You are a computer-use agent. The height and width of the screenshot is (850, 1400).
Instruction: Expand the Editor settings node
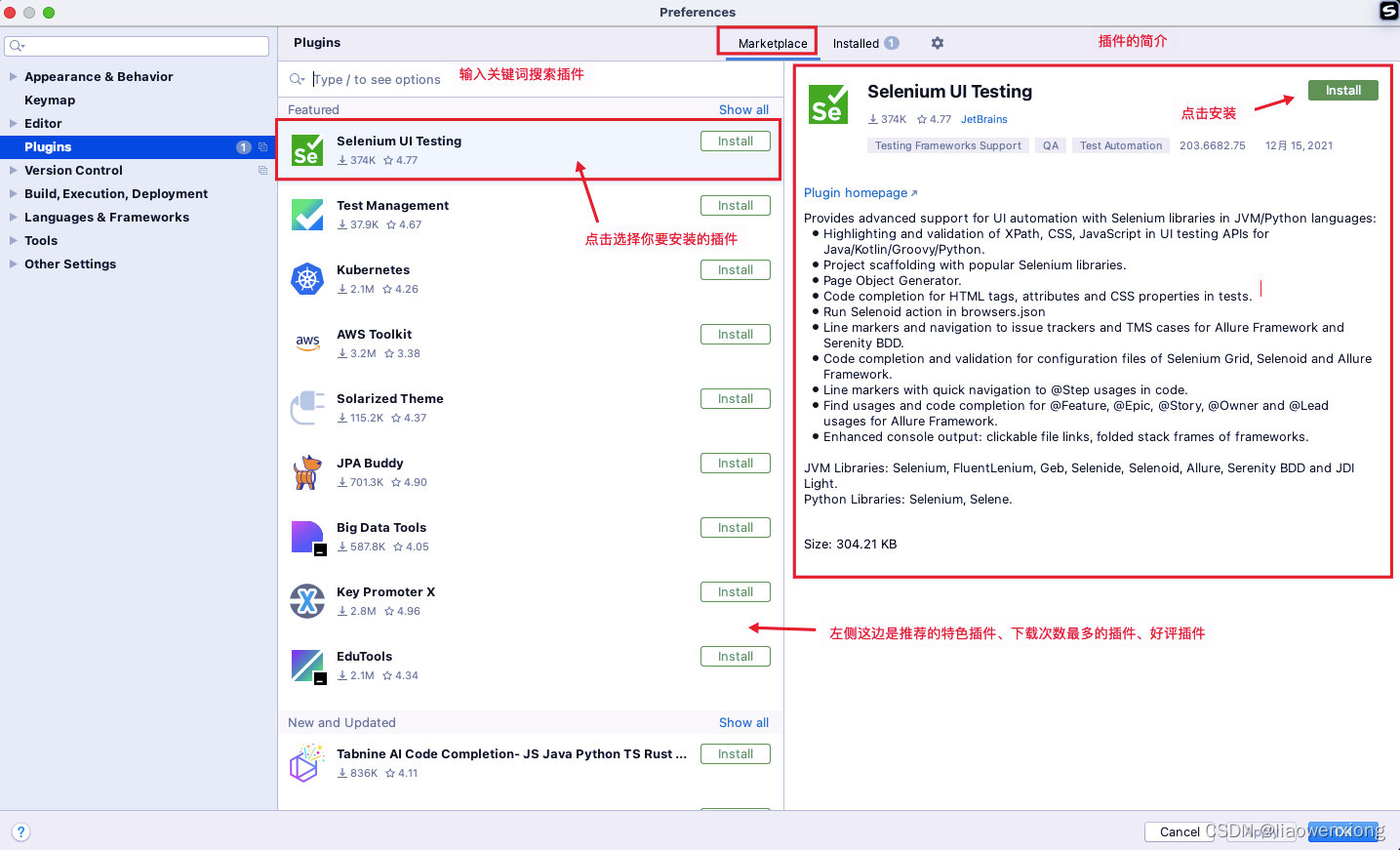click(x=13, y=123)
